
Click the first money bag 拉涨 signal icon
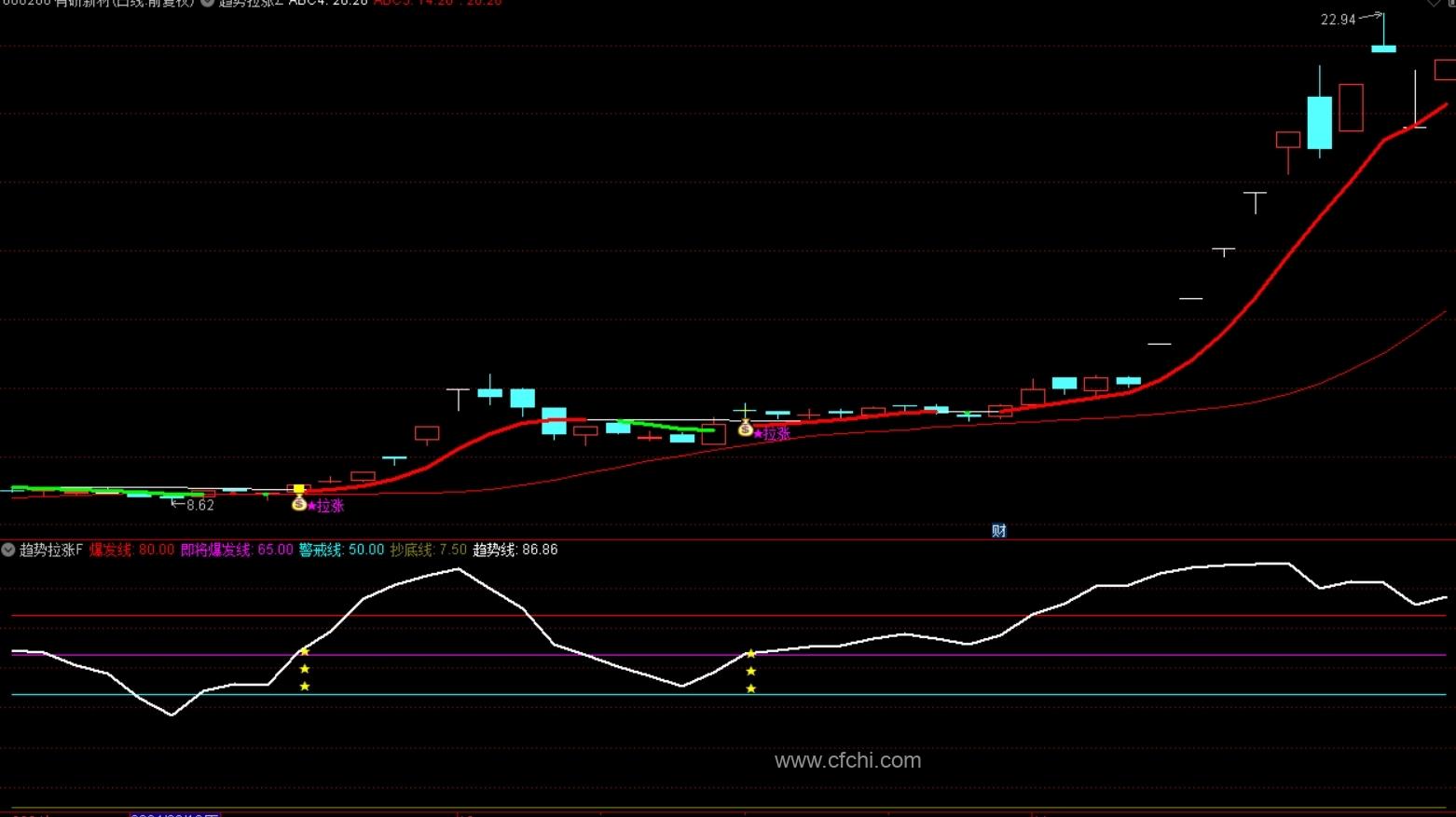pos(299,504)
